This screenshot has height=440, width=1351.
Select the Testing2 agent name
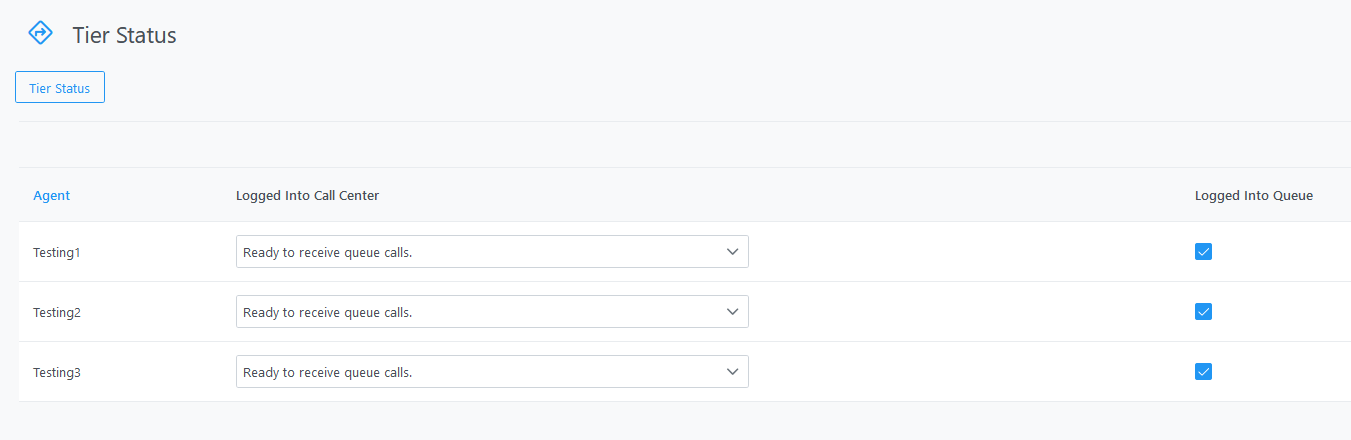(56, 313)
